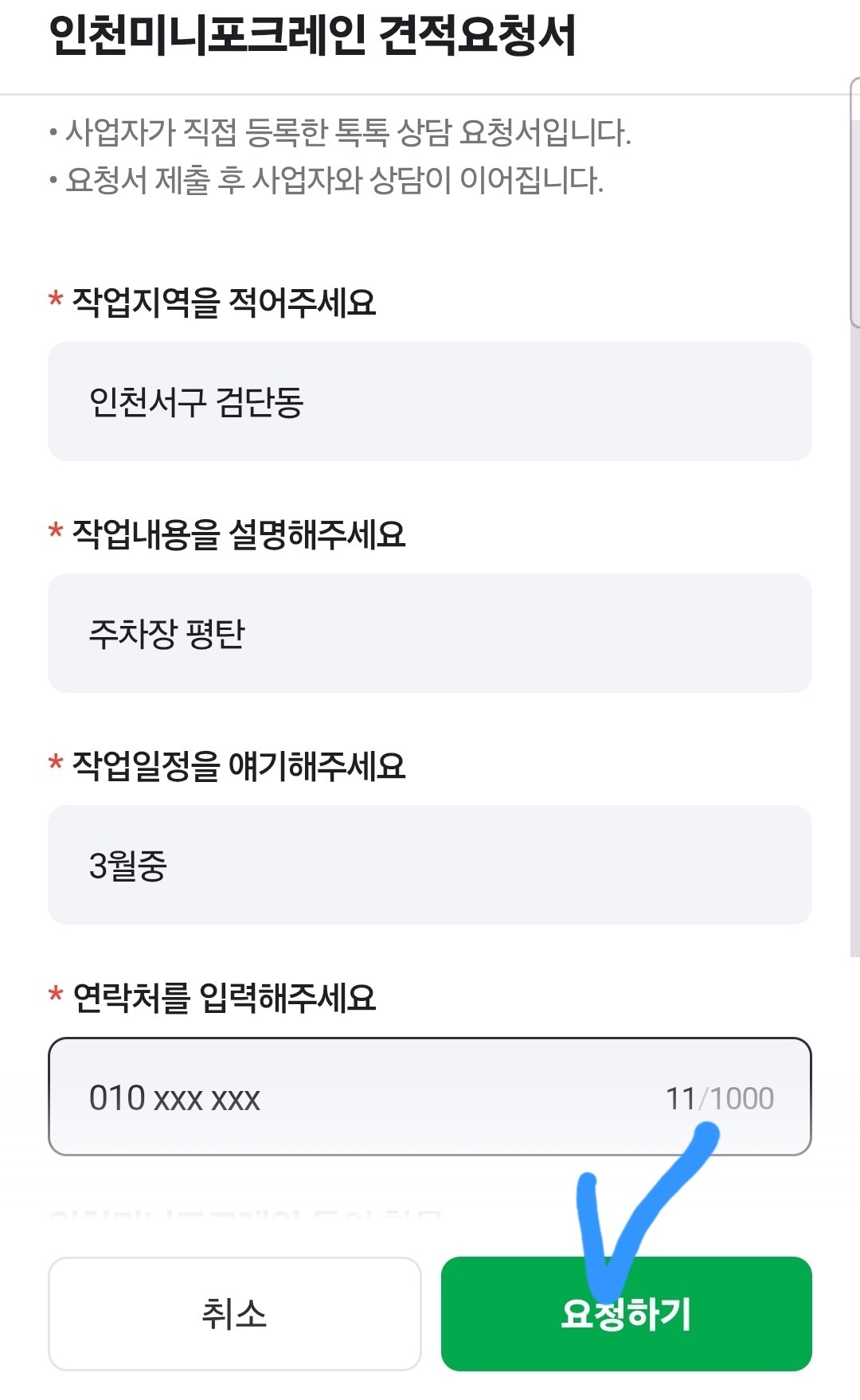Click the red asterisk beside 연락처 label

[56, 995]
